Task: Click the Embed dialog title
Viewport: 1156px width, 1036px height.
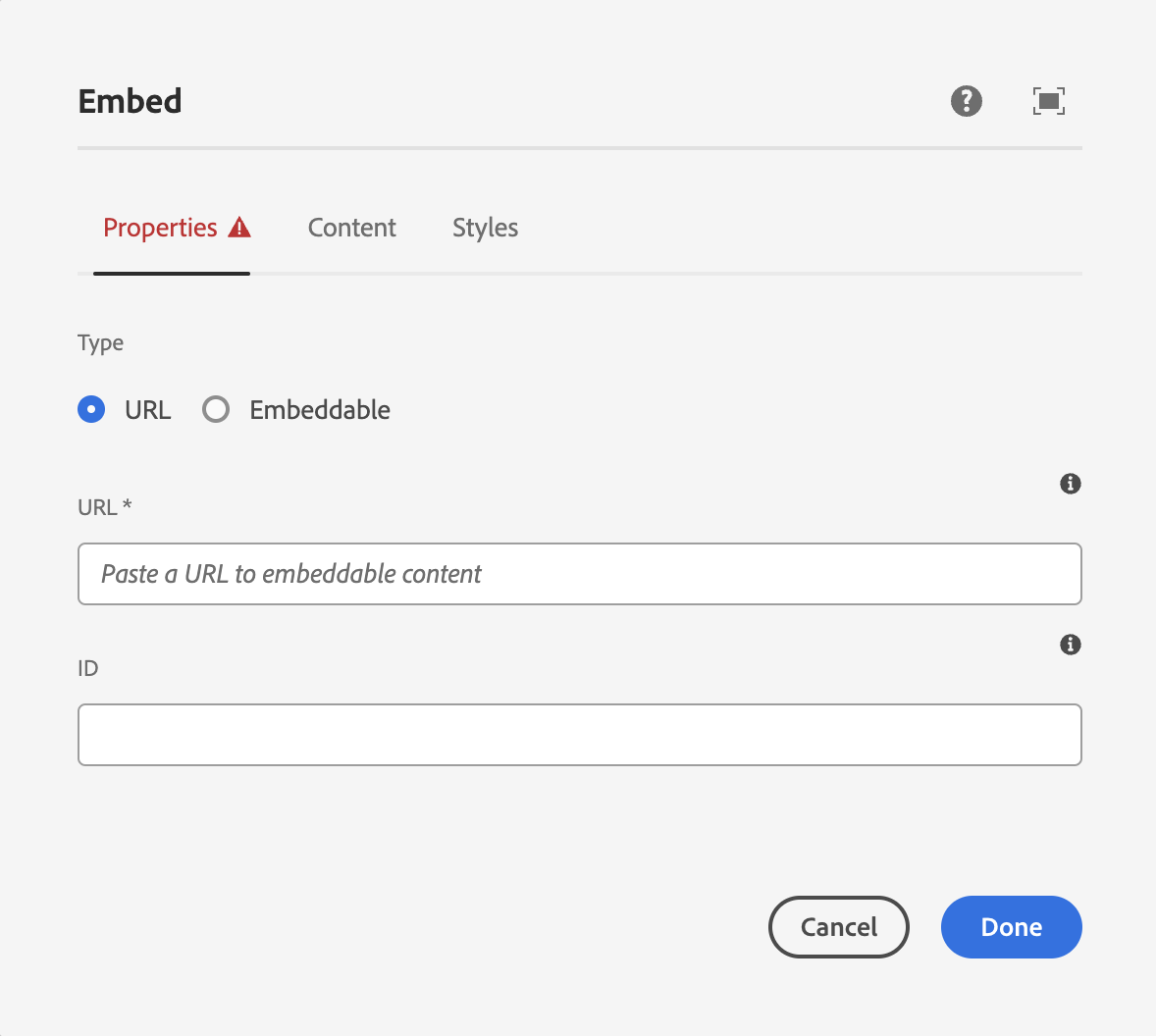Action: coord(130,100)
